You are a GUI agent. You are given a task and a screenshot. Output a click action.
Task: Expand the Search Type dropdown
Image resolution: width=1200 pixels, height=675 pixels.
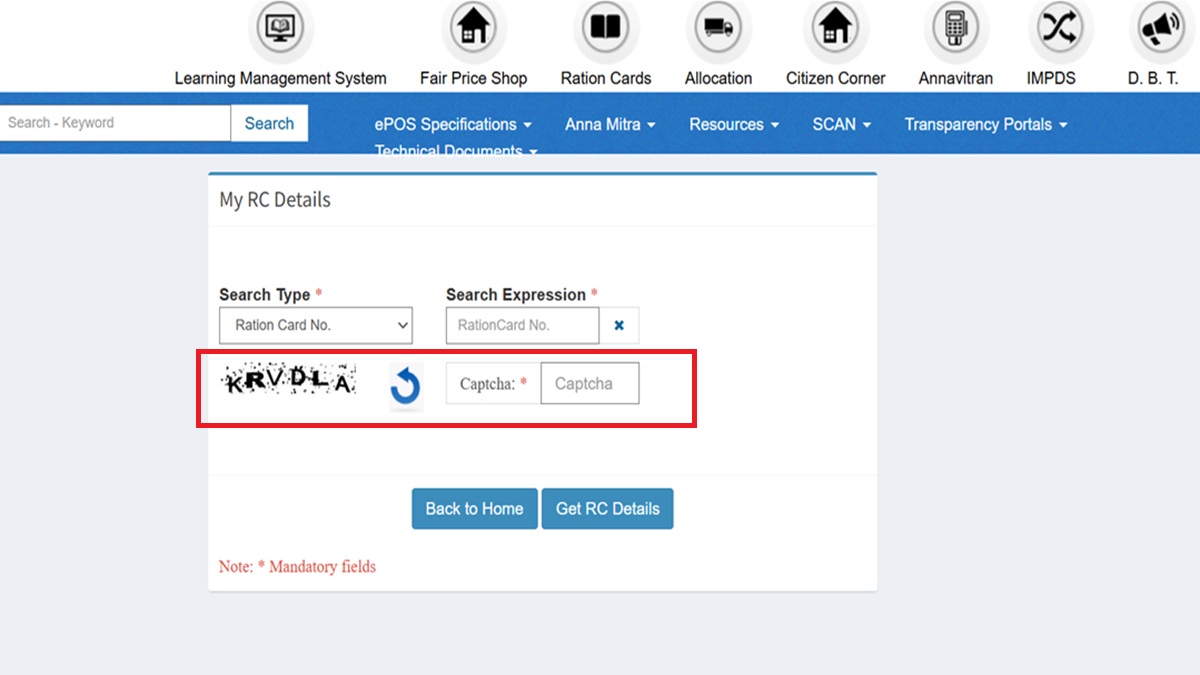tap(315, 326)
